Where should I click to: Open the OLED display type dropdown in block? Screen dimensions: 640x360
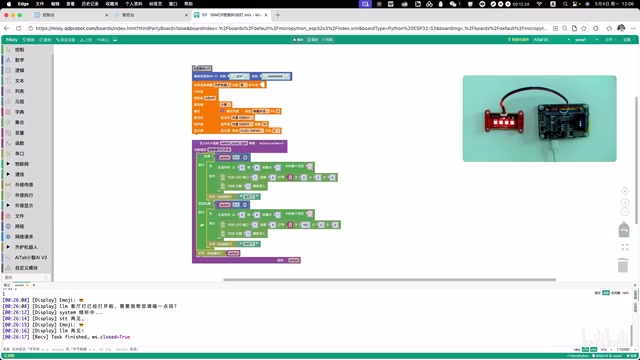tap(251, 131)
